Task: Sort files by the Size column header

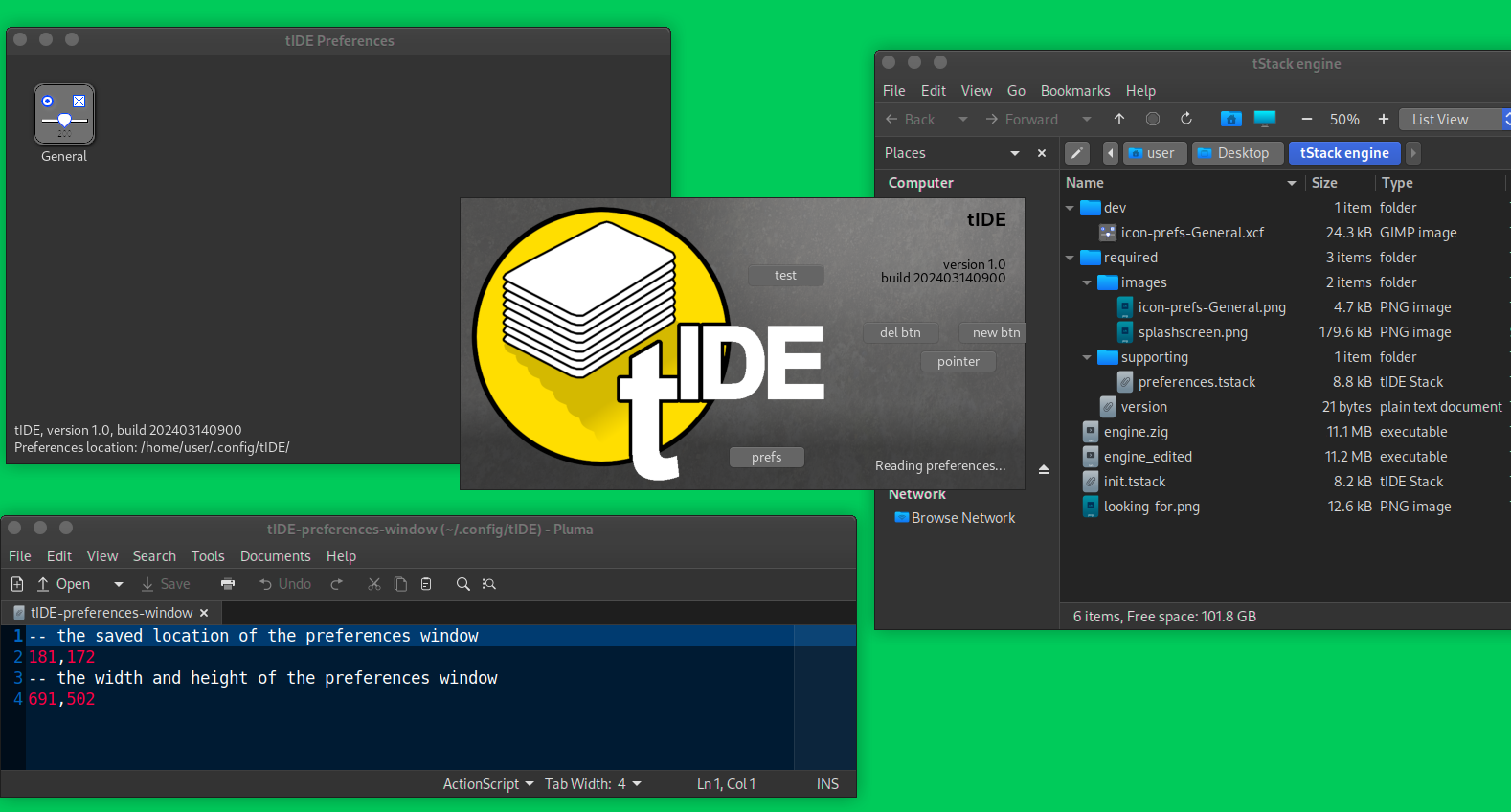Action: coord(1340,183)
